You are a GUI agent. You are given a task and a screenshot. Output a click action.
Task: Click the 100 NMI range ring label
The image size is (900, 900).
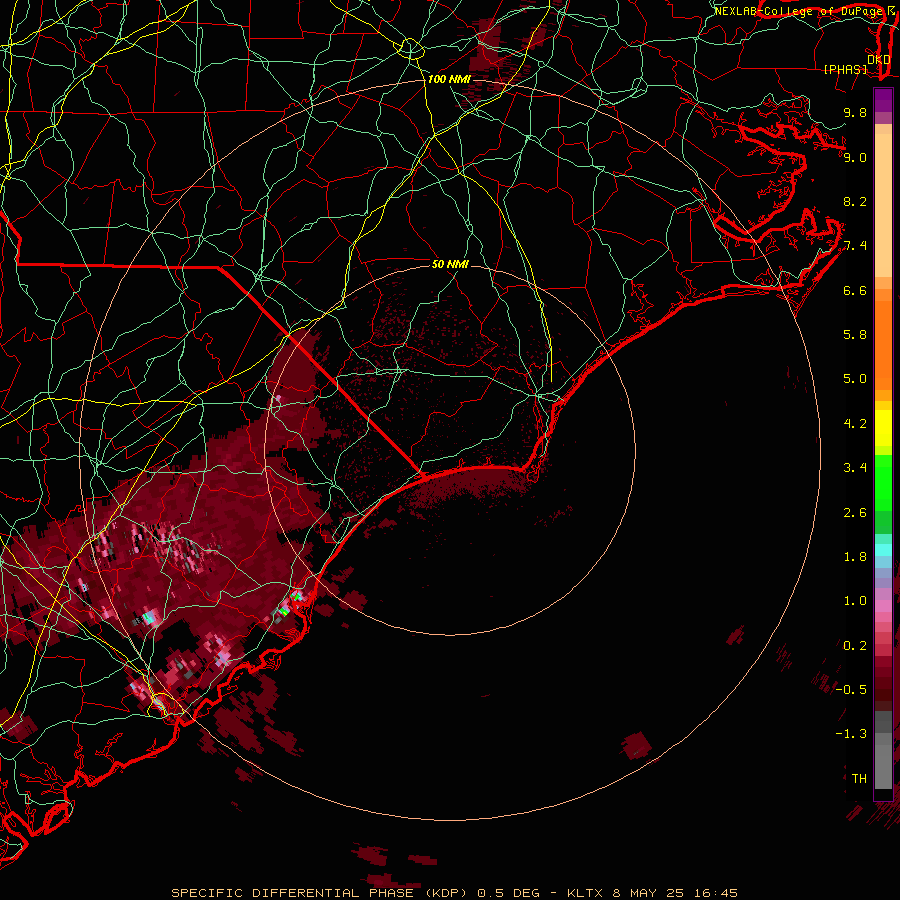tap(449, 79)
